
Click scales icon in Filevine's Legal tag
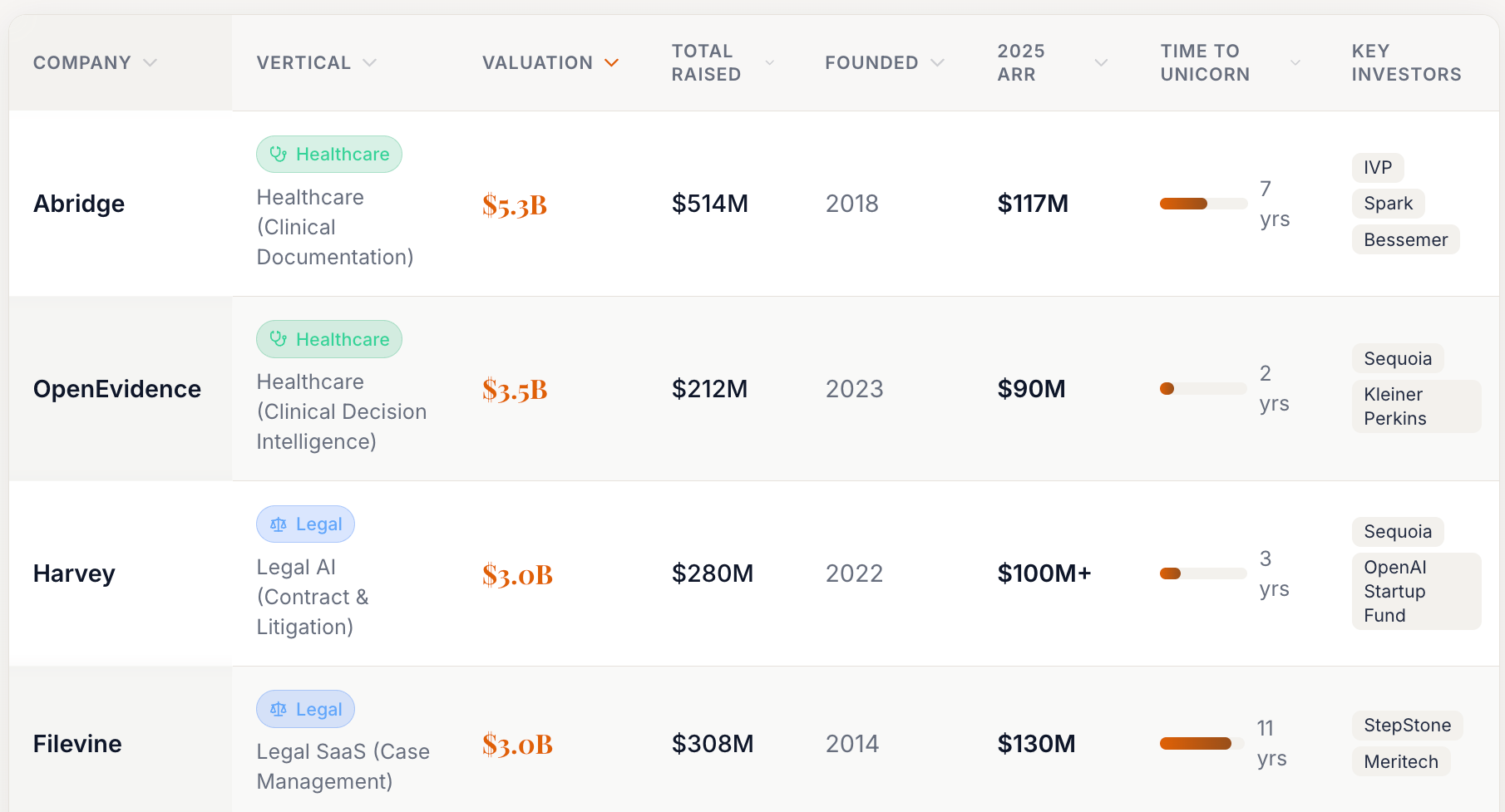click(x=278, y=710)
